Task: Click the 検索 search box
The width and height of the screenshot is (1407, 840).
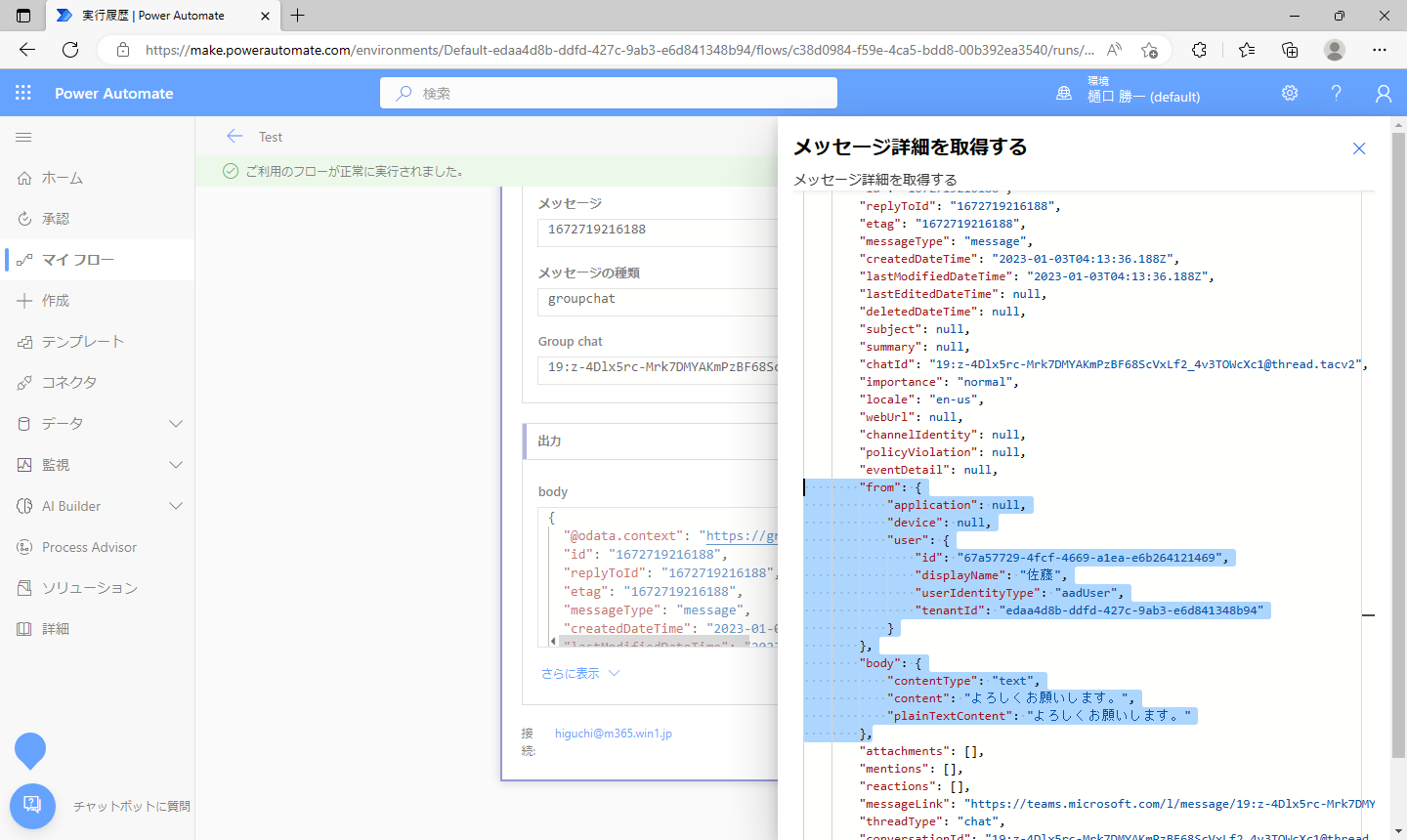Action: pos(609,93)
